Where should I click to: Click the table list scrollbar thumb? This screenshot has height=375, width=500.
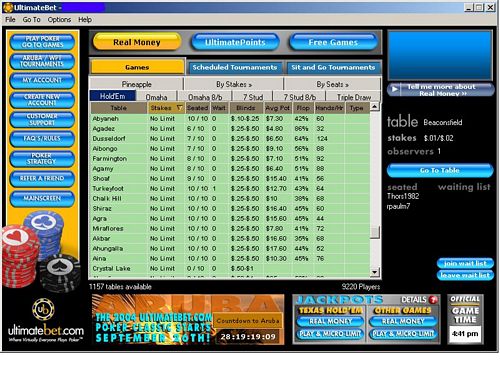coord(375,232)
